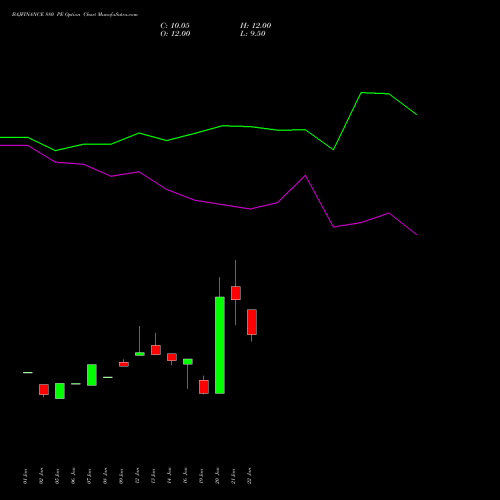Click the green candle on 07 Jan
This screenshot has height=500, width=500.
[92, 375]
